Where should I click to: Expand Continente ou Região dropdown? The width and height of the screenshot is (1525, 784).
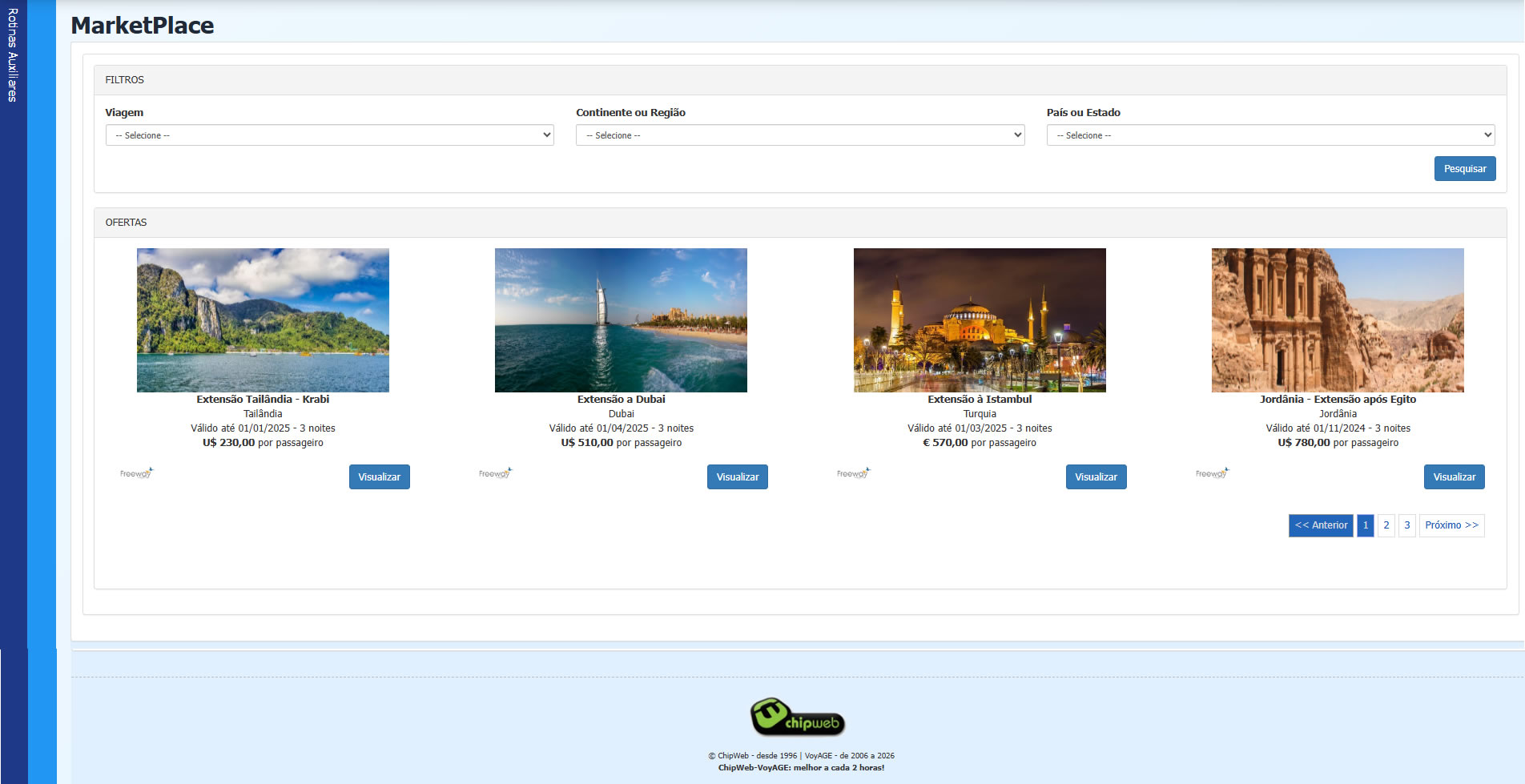point(799,135)
